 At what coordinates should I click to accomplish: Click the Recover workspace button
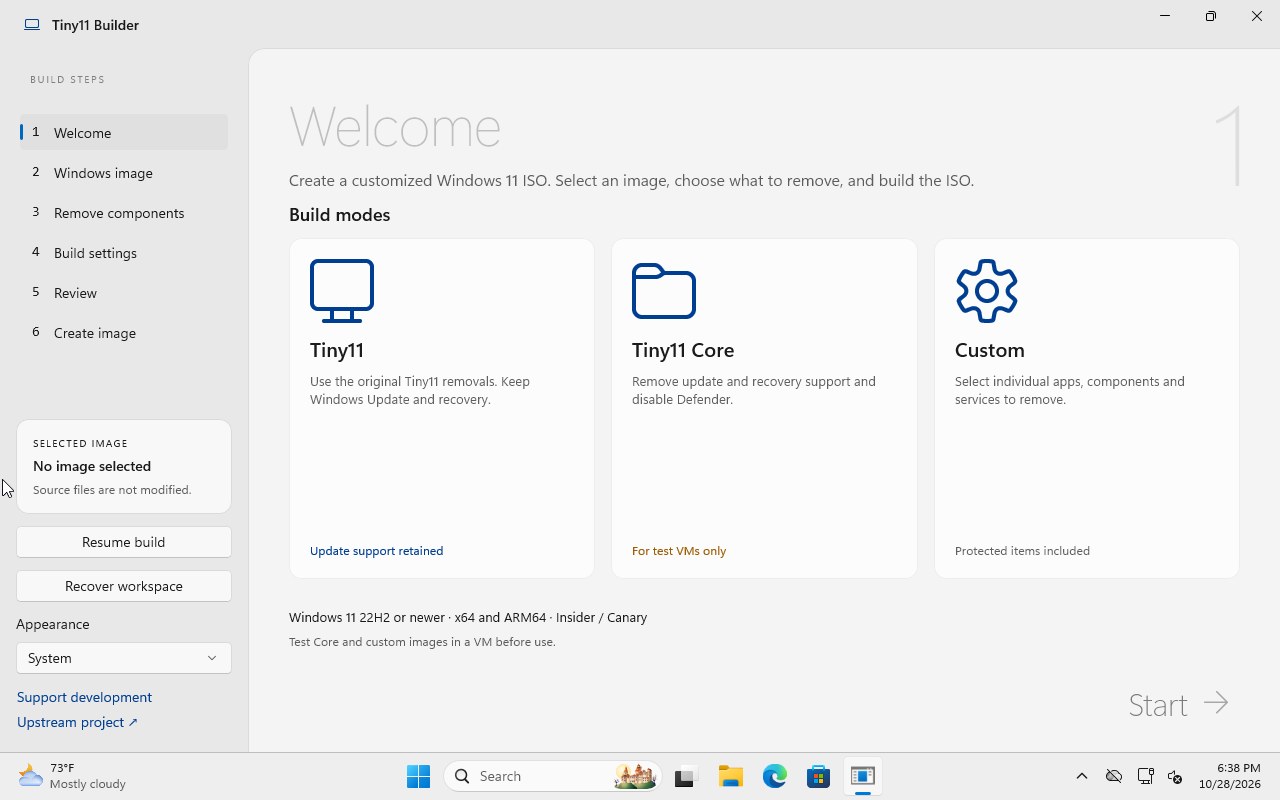click(x=124, y=586)
